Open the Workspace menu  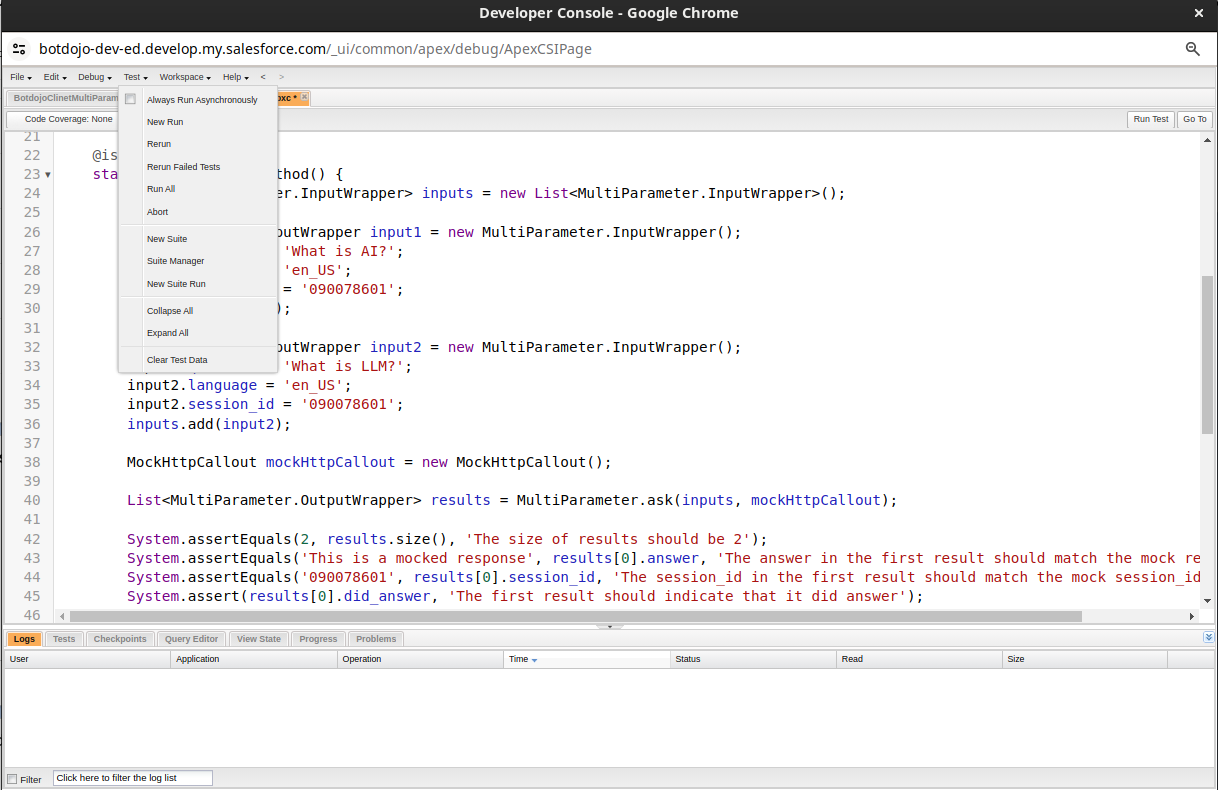coord(185,77)
